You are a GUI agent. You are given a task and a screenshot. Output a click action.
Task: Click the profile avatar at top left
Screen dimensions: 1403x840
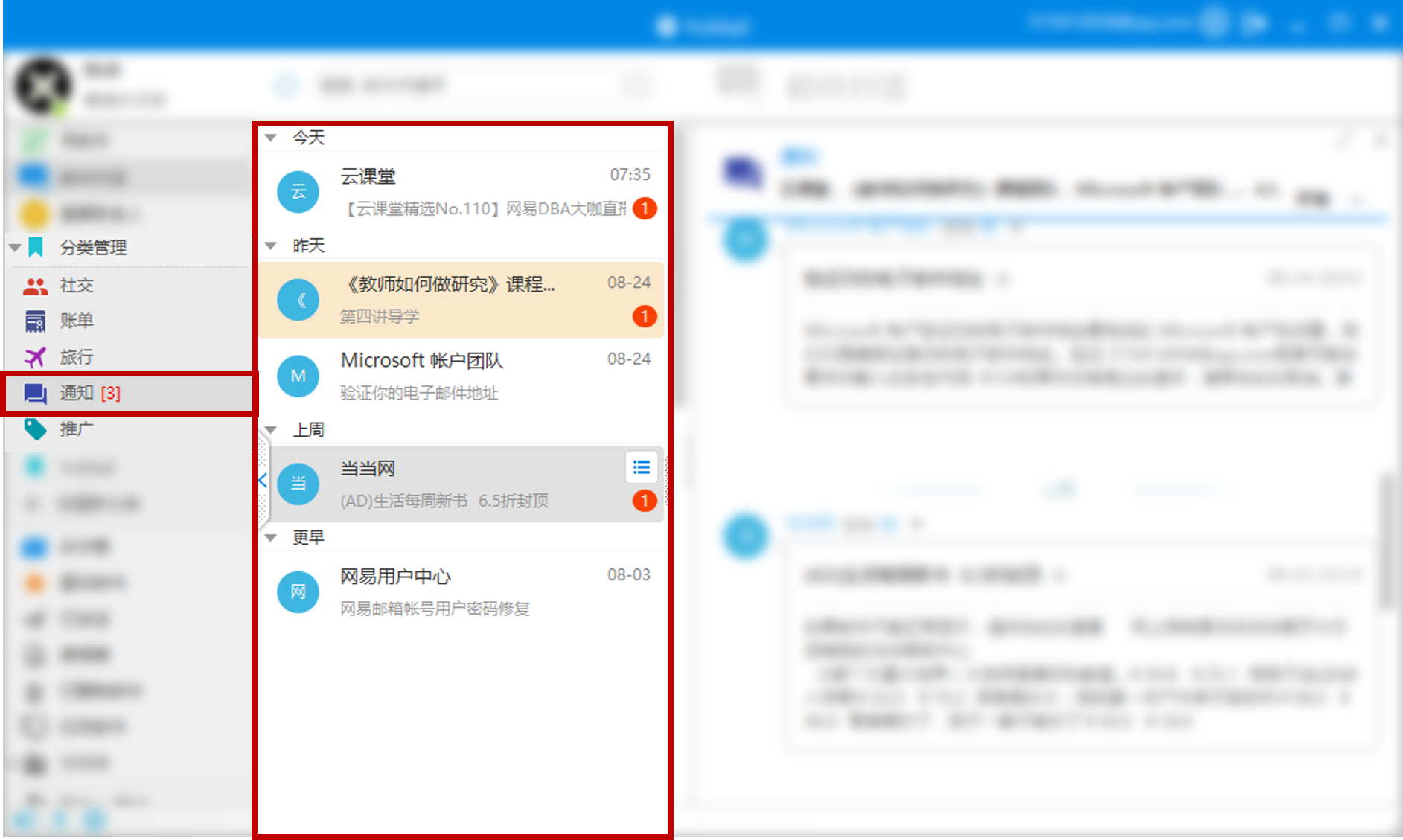click(x=43, y=86)
